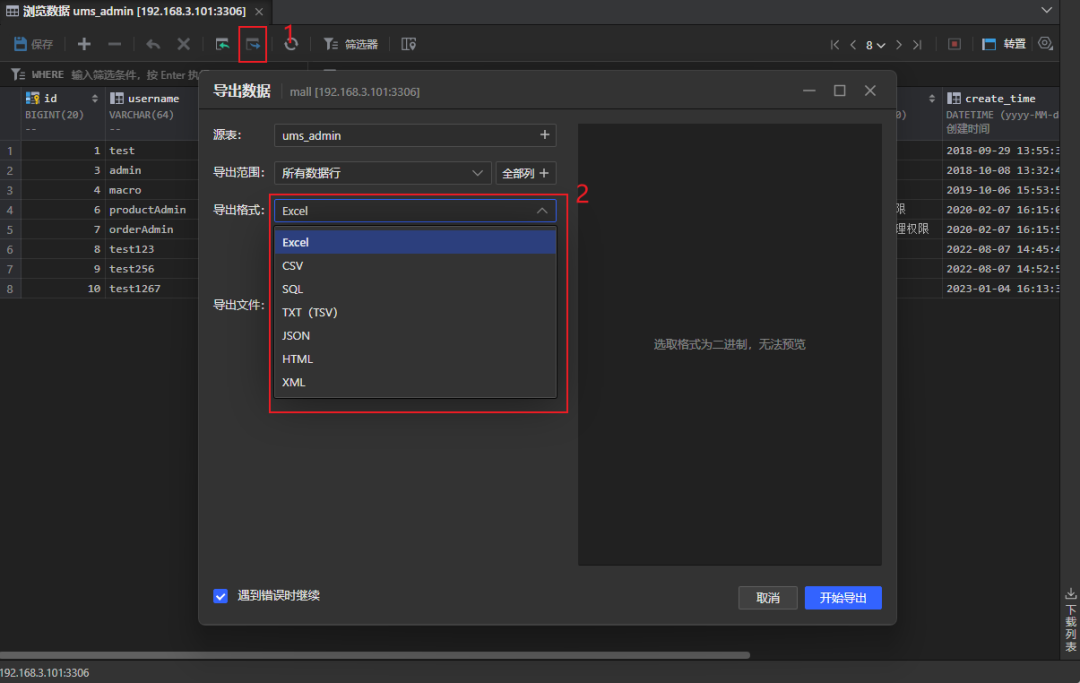Select CSV from the format list

293,266
